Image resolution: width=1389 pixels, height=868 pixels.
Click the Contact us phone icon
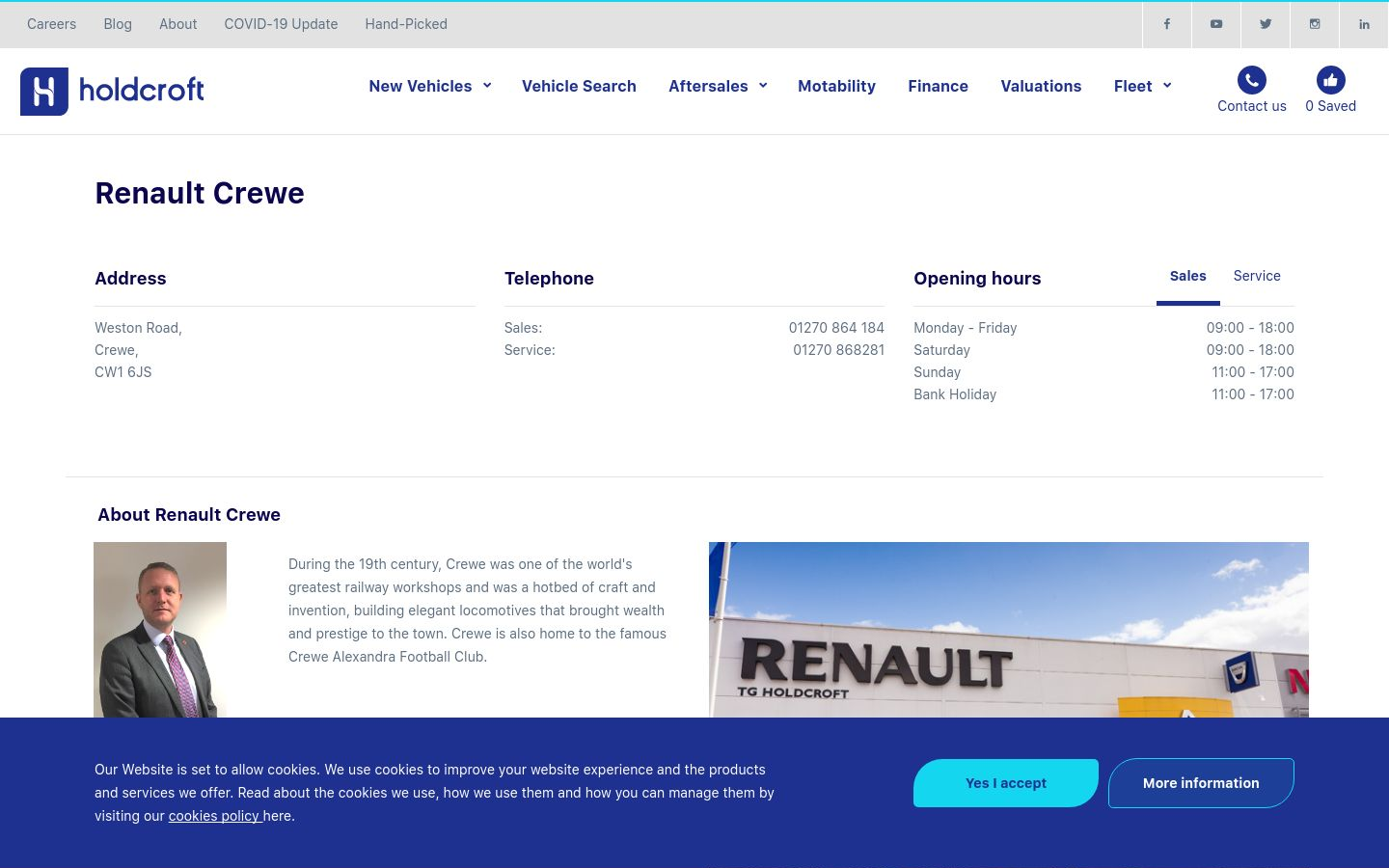point(1252,80)
